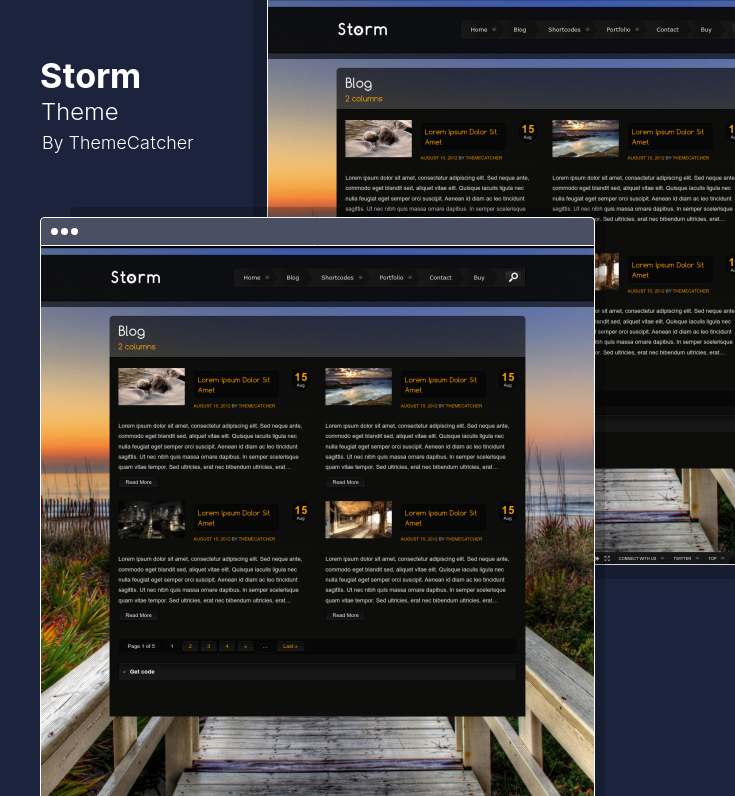The width and height of the screenshot is (735, 796).
Task: Open the sand rocks thumbnail in the back window
Action: 378,139
